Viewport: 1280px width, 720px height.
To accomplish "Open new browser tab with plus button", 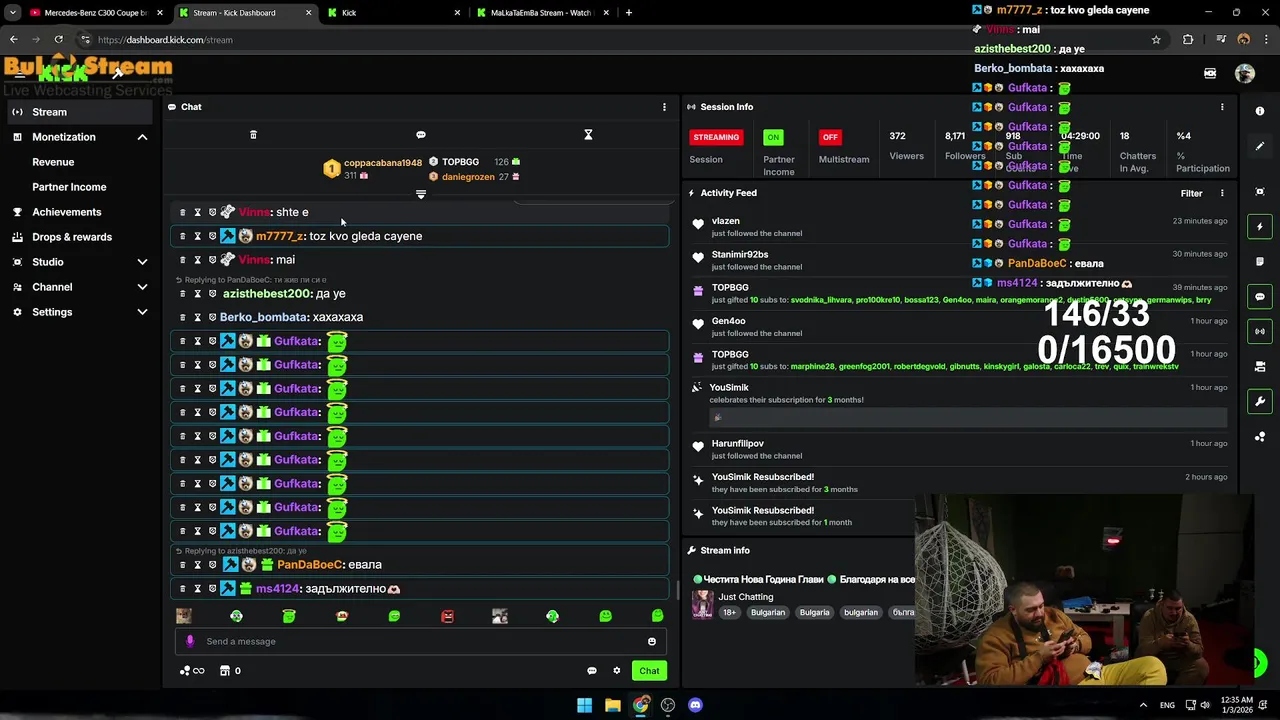I will pos(629,13).
